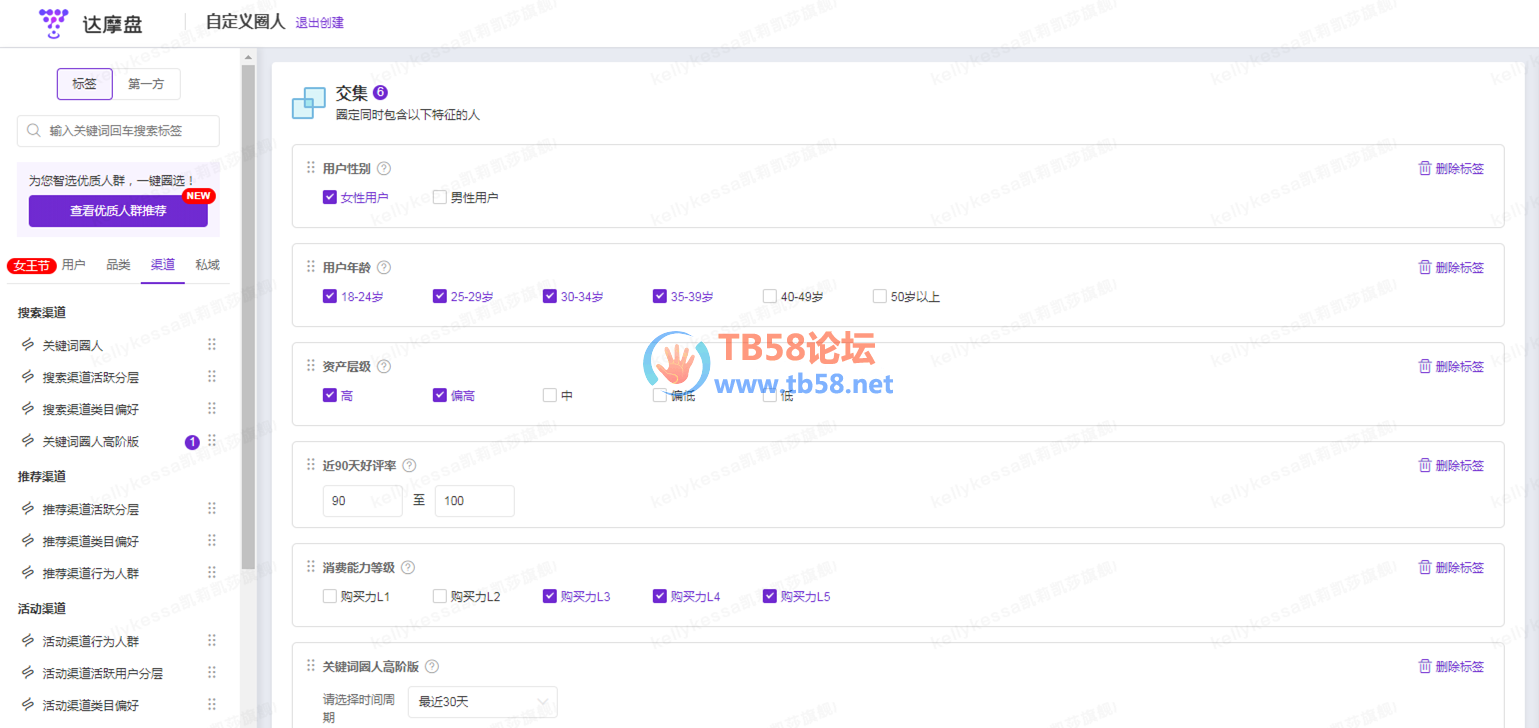This screenshot has height=728, width=1539.
Task: Select the 私域 tab
Action: [x=207, y=265]
